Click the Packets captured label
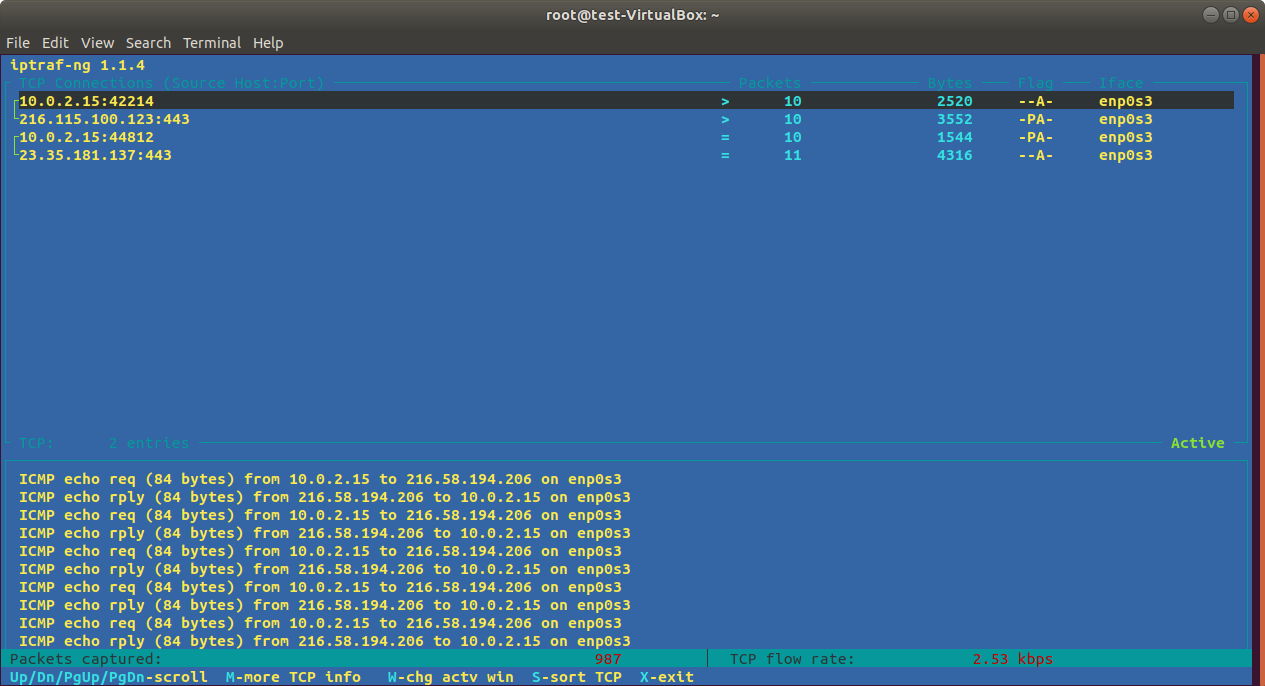The image size is (1265, 686). click(x=85, y=659)
